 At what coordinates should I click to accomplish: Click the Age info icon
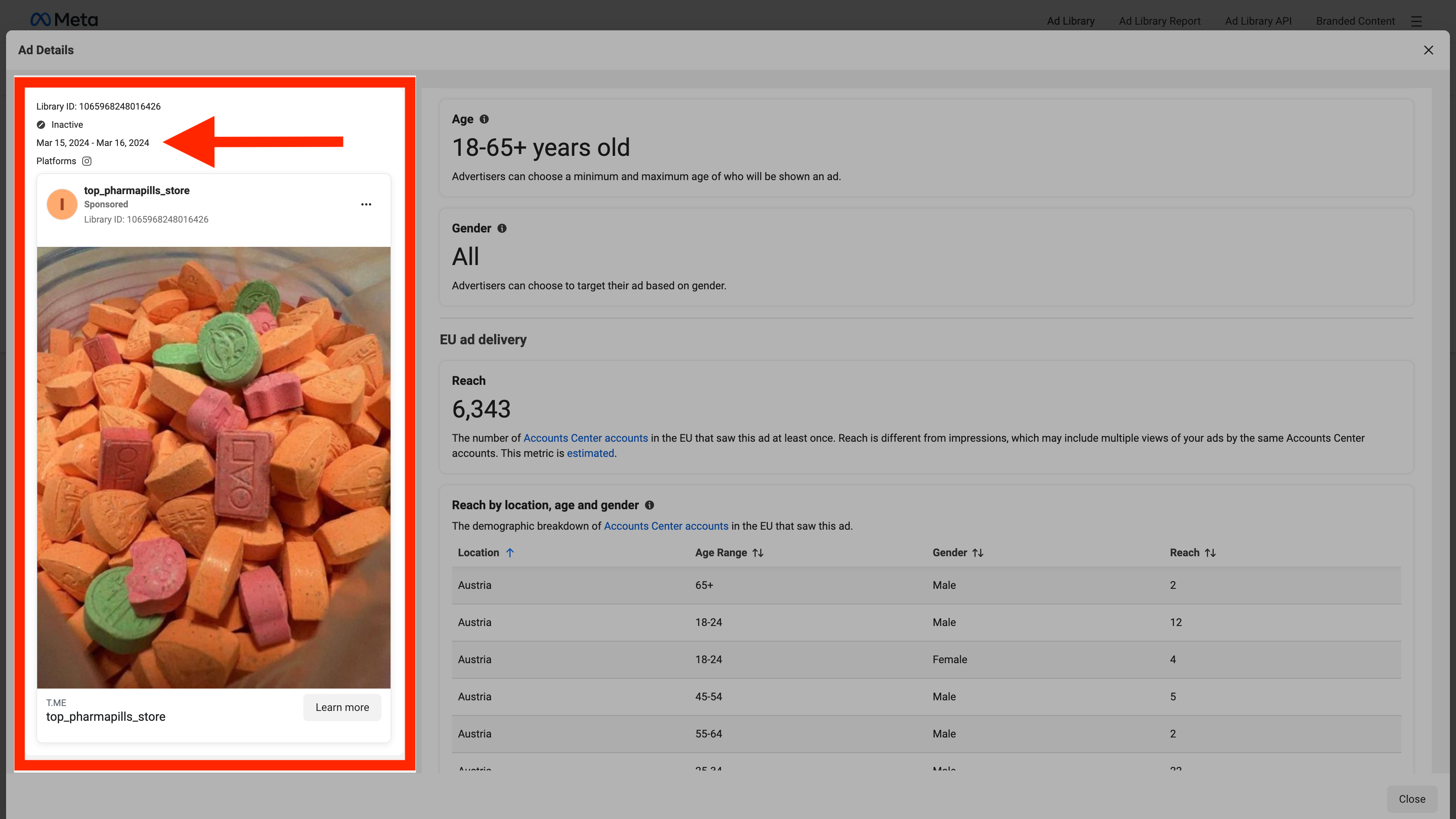[x=484, y=119]
